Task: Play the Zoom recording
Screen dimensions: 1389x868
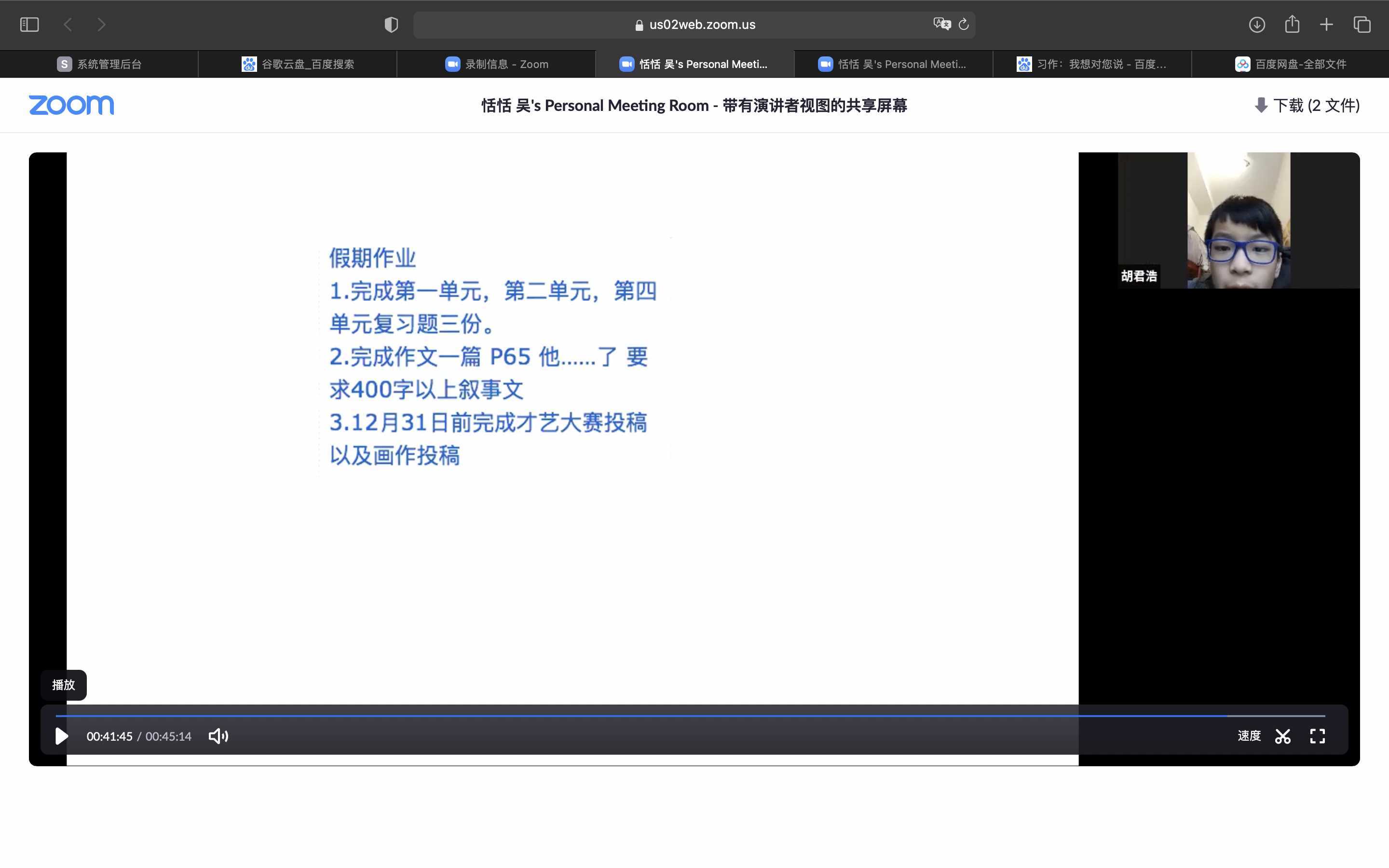Action: pos(61,736)
